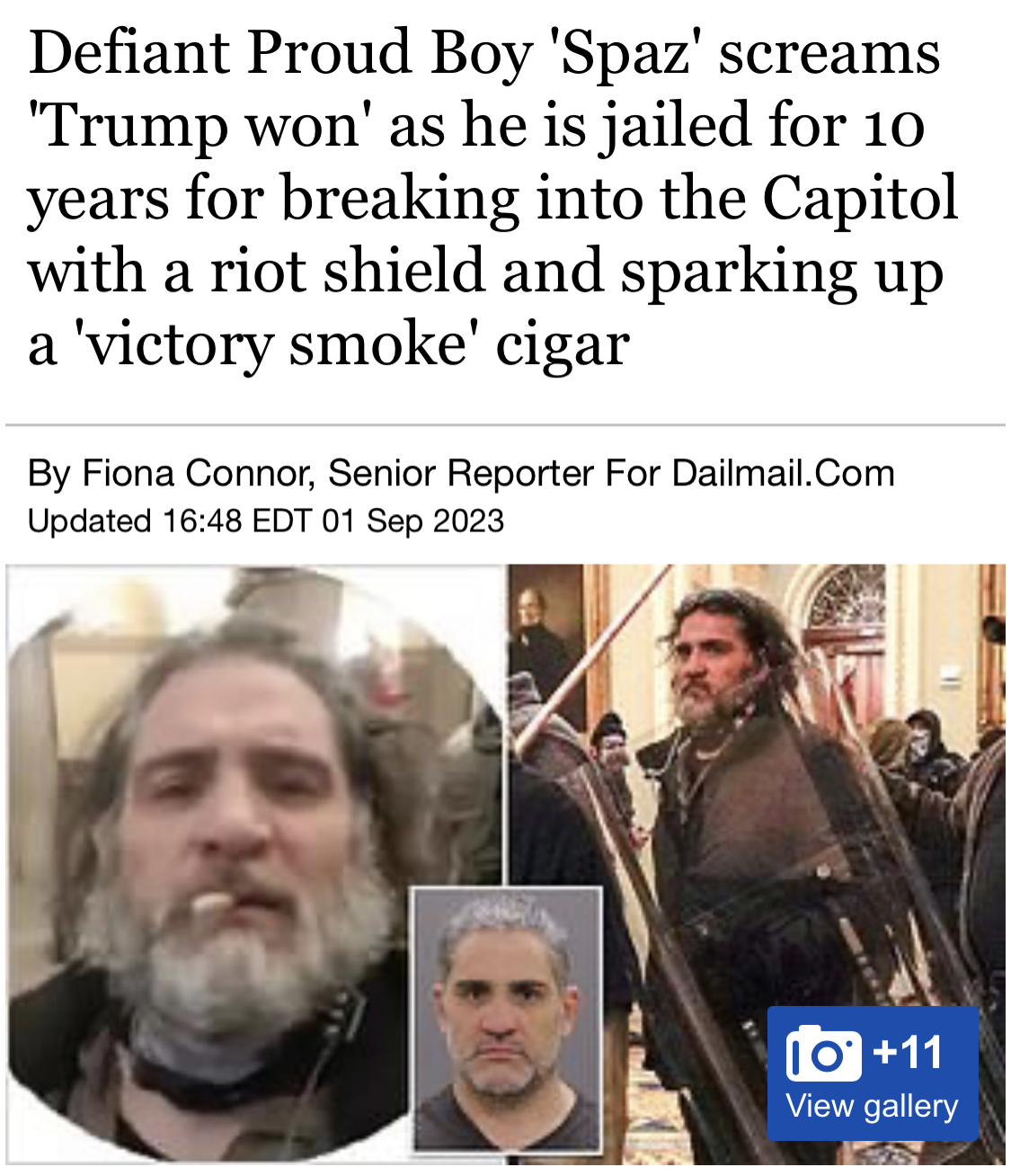Click the Dailmail.Com text in byline

pyautogui.click(x=783, y=473)
